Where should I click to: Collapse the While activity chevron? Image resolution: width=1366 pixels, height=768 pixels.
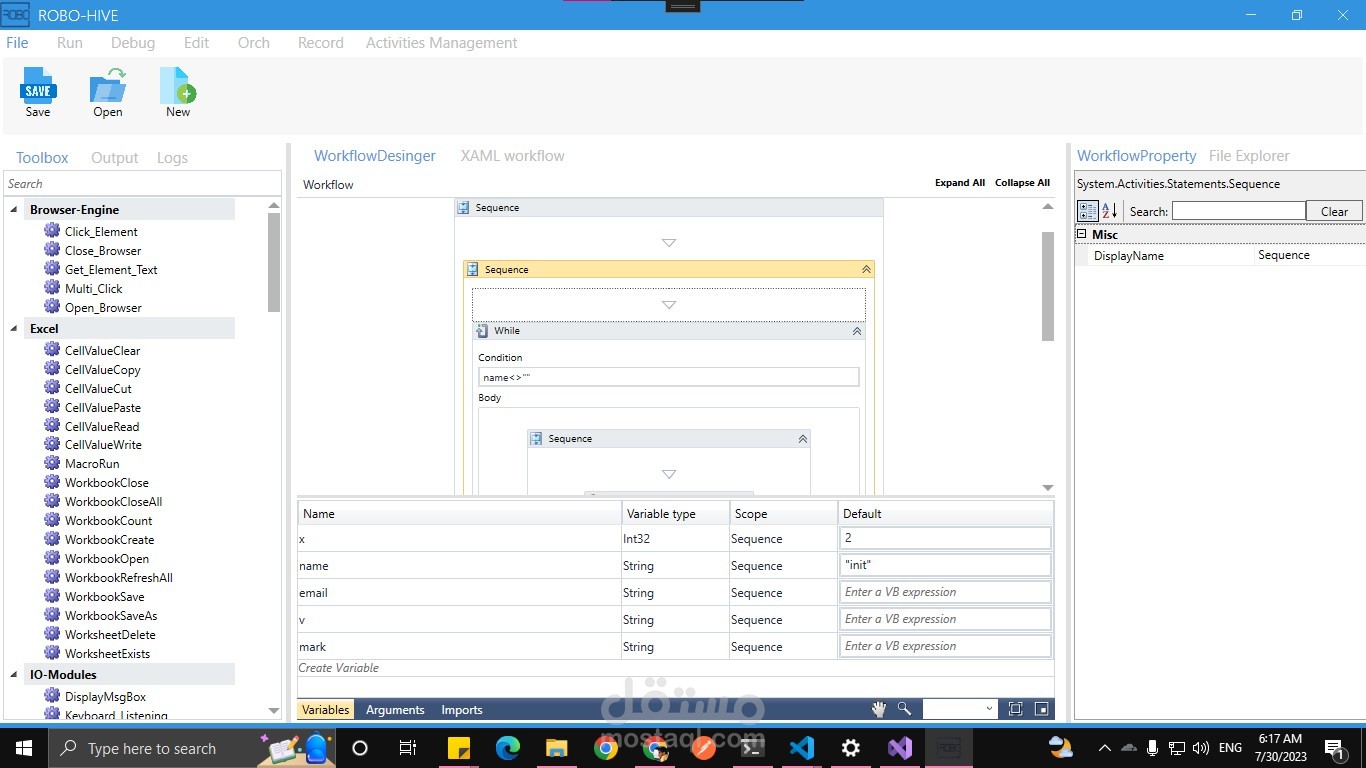click(857, 331)
